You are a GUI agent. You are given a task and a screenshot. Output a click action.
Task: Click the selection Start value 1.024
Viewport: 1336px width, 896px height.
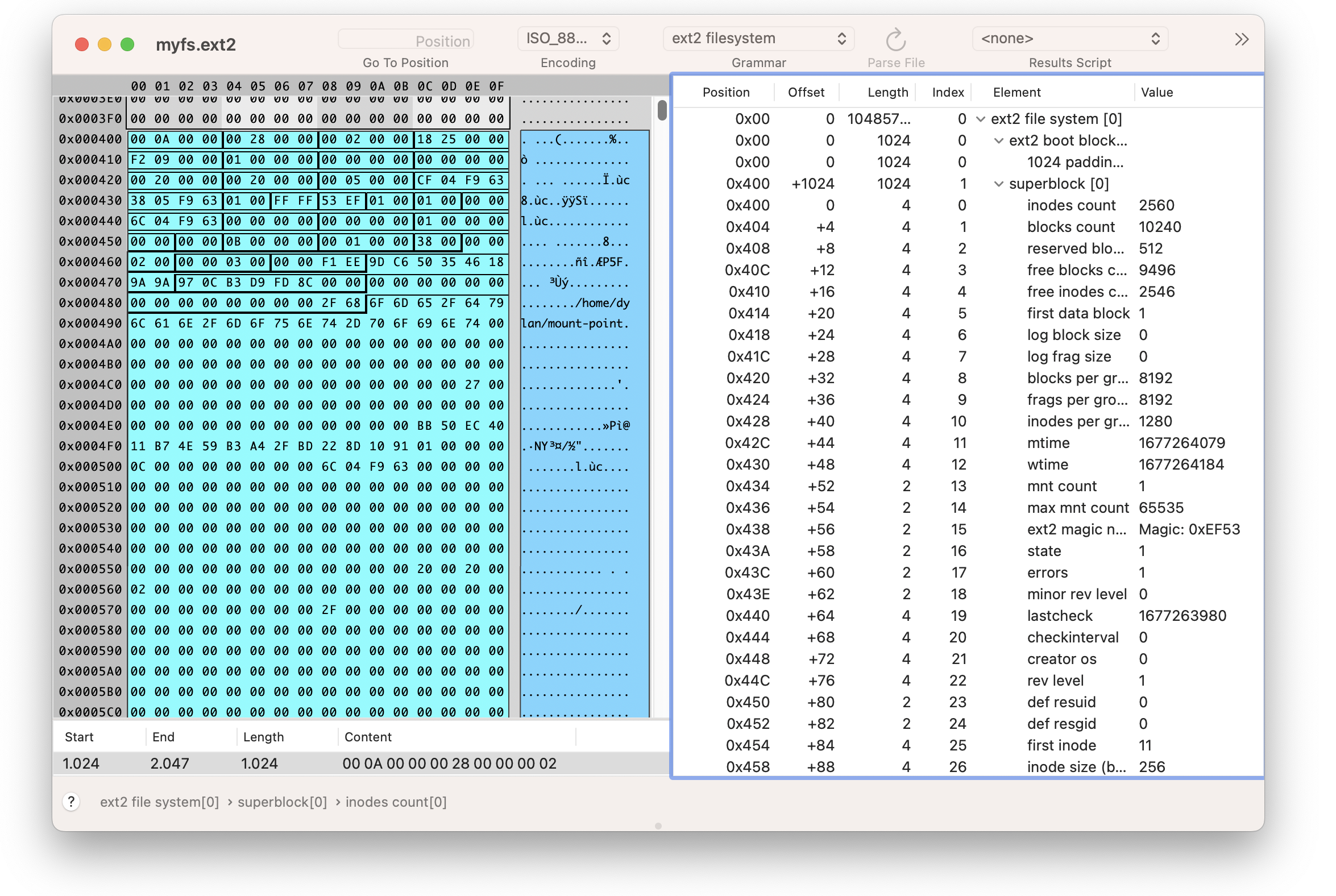pos(81,764)
